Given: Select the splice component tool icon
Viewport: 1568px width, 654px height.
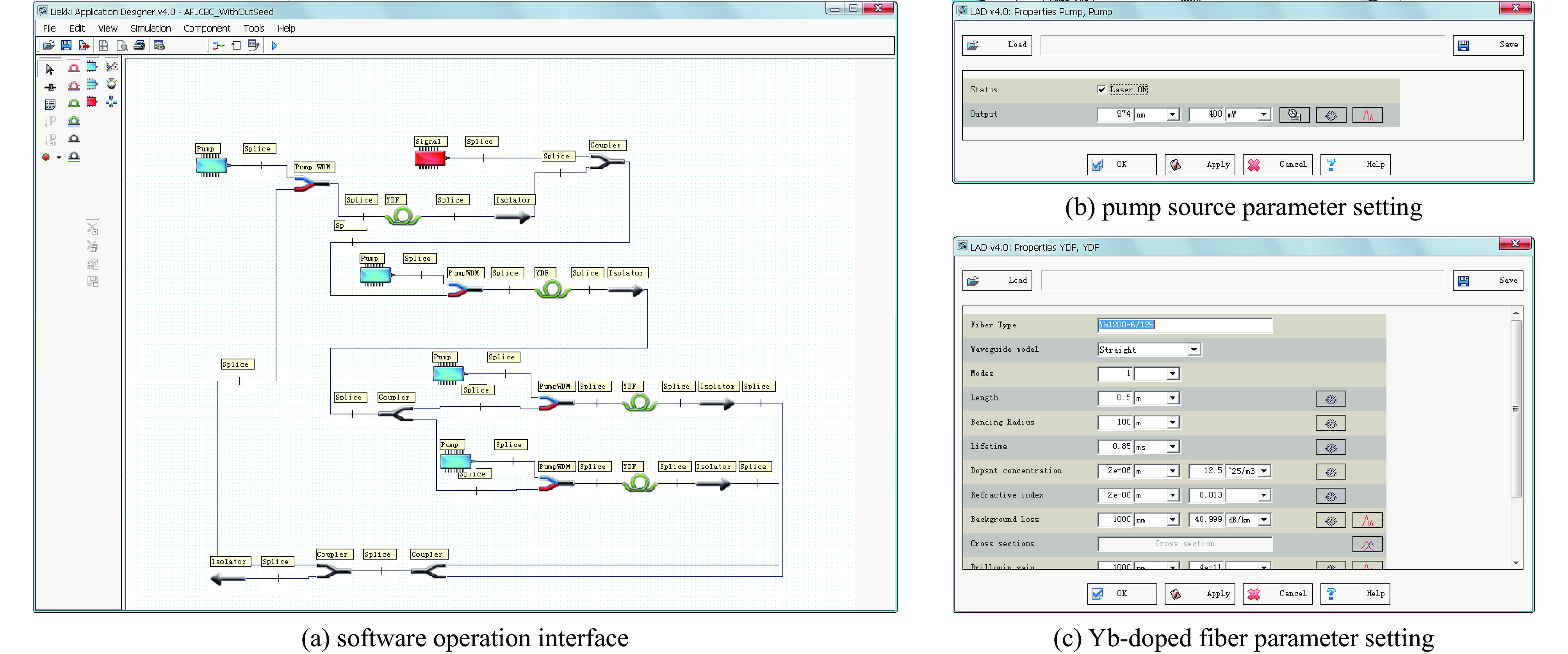Looking at the screenshot, I should coord(50,87).
